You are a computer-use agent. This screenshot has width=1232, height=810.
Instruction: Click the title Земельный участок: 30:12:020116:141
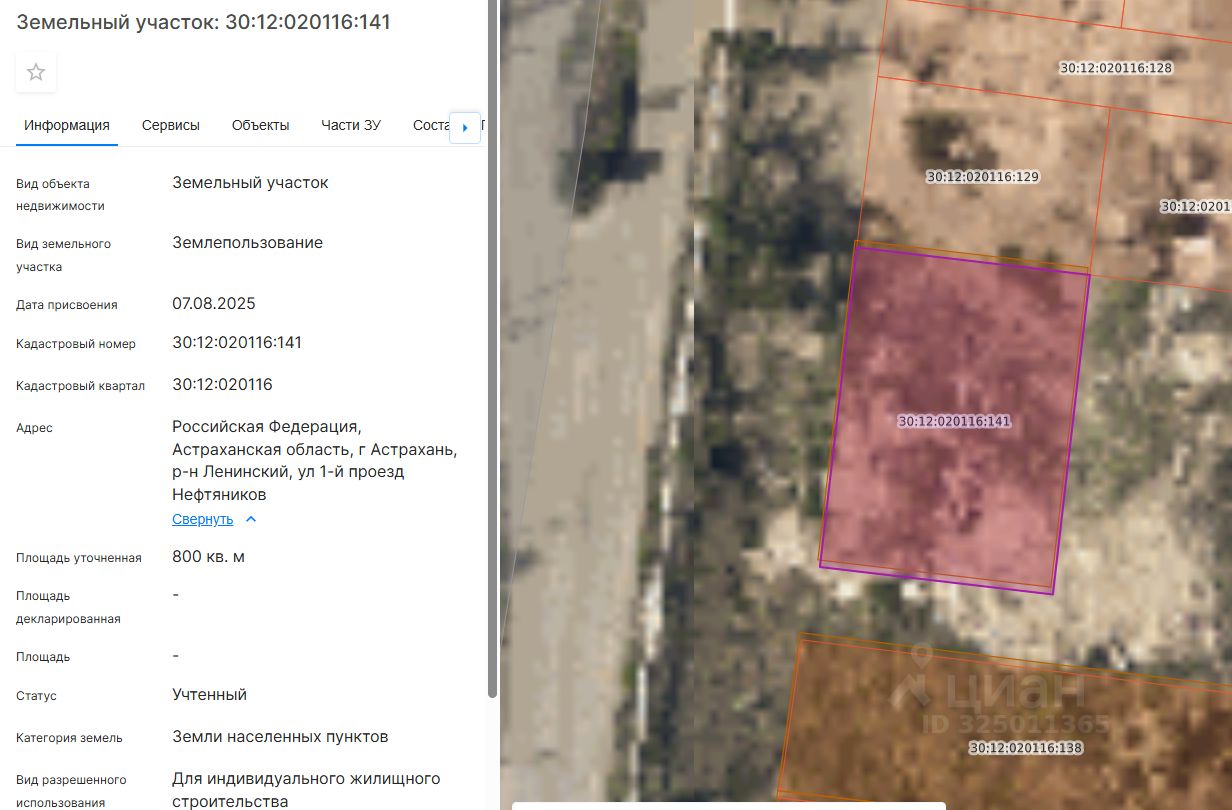tap(203, 22)
